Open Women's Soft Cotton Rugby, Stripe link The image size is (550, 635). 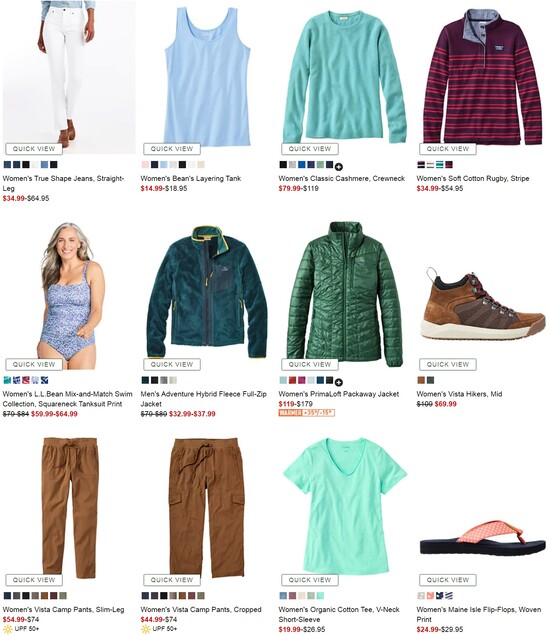click(x=473, y=179)
